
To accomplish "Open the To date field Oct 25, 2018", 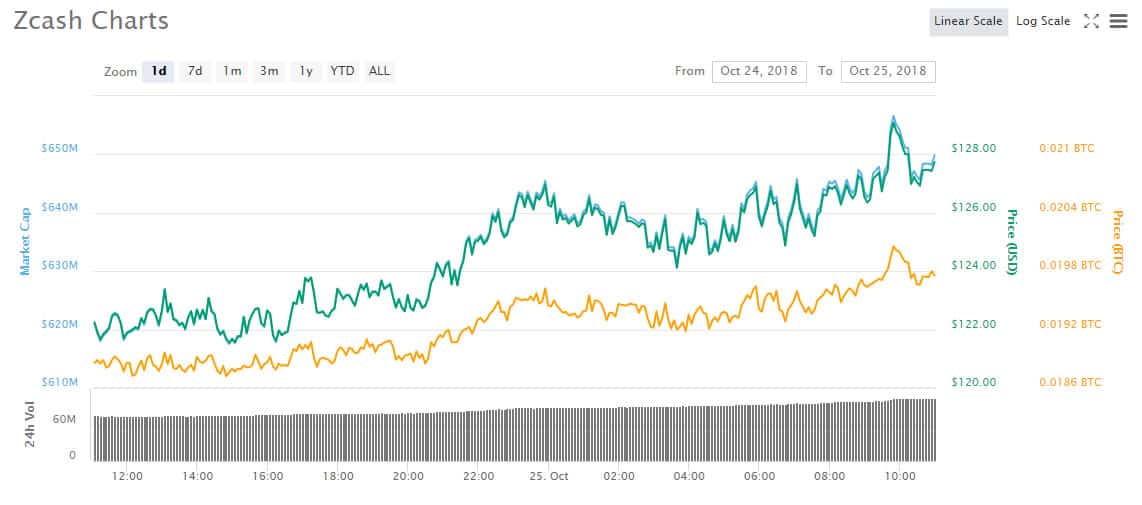I will point(888,71).
